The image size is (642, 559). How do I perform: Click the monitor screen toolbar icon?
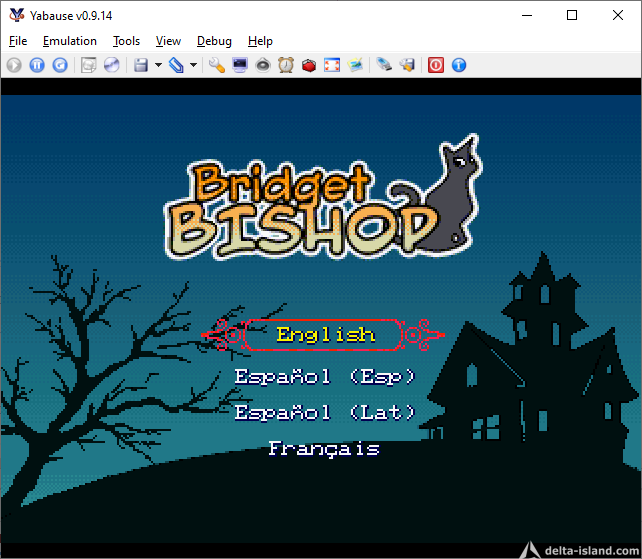tap(240, 65)
